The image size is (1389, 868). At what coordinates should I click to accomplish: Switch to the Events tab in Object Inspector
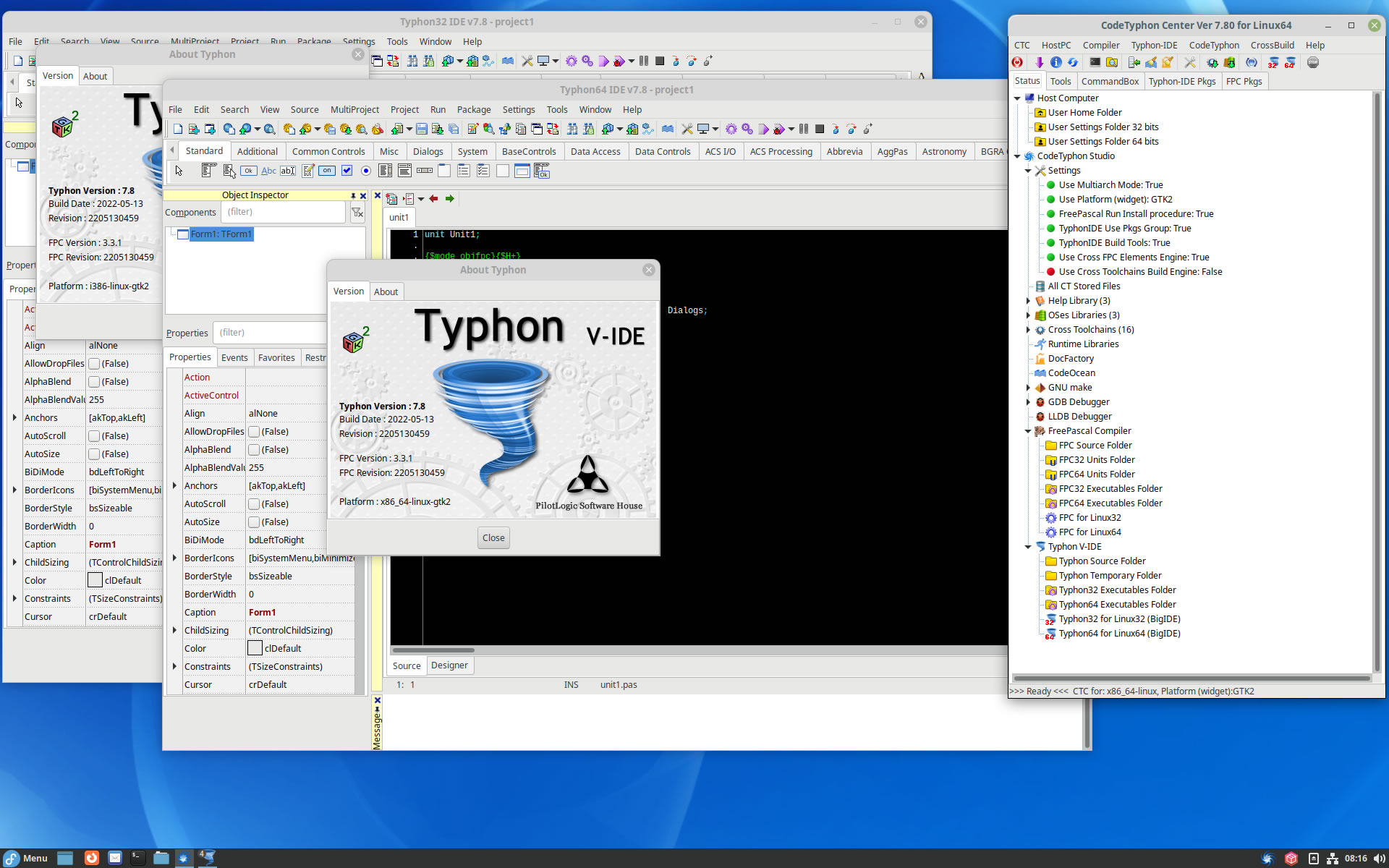click(234, 357)
